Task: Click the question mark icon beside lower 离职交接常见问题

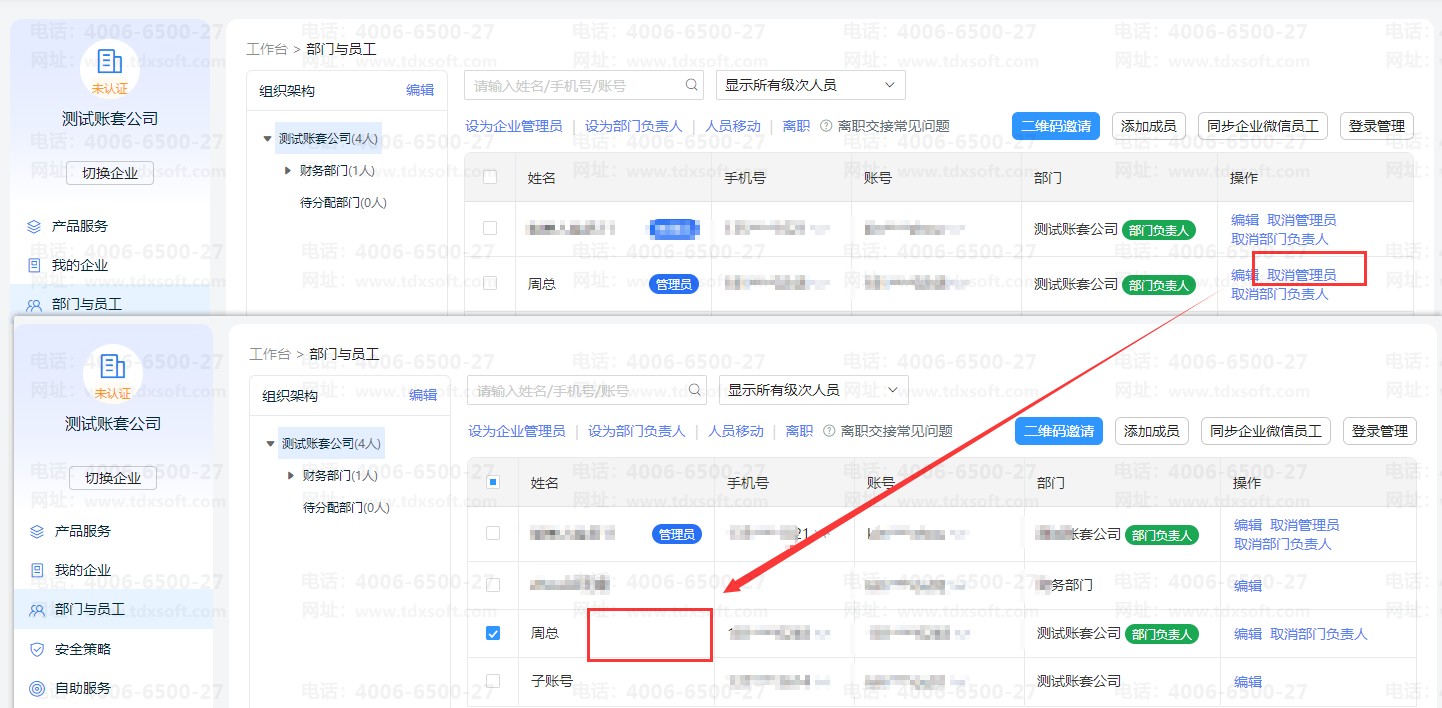Action: [x=828, y=431]
